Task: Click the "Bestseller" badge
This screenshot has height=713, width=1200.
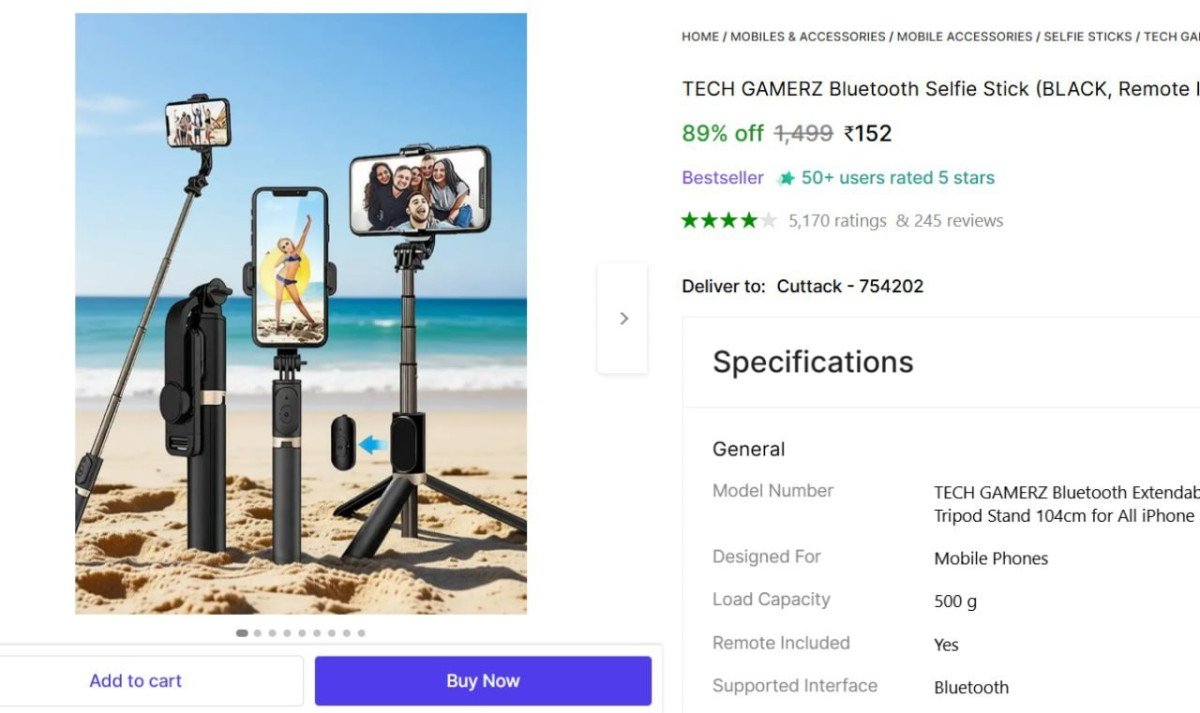Action: [x=722, y=177]
